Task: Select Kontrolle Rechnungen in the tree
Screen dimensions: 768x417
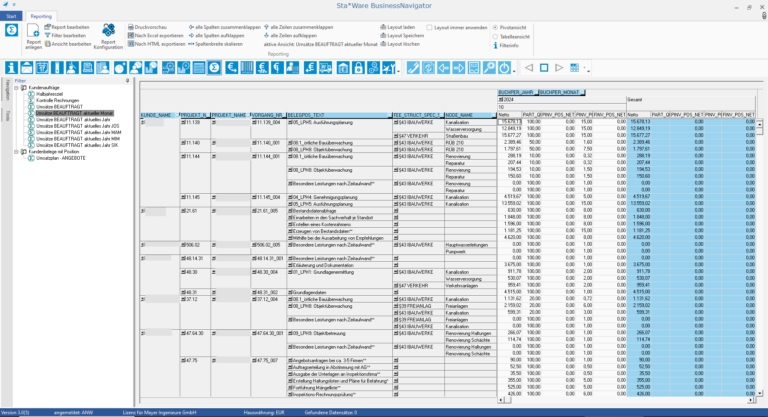Action: (57, 100)
